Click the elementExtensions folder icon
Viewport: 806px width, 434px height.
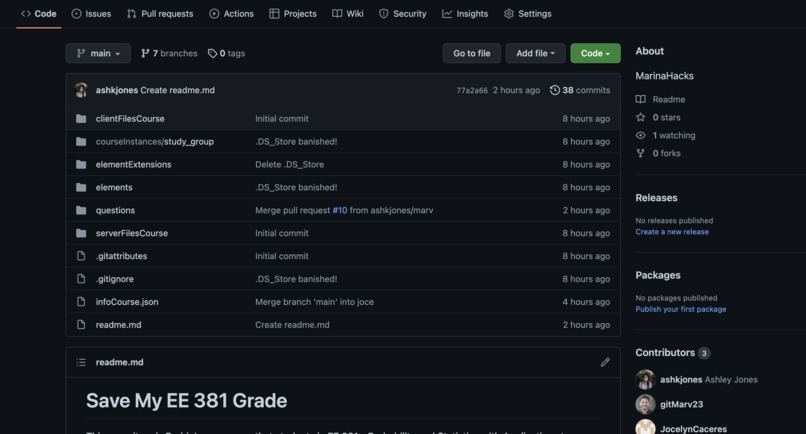tap(81, 165)
